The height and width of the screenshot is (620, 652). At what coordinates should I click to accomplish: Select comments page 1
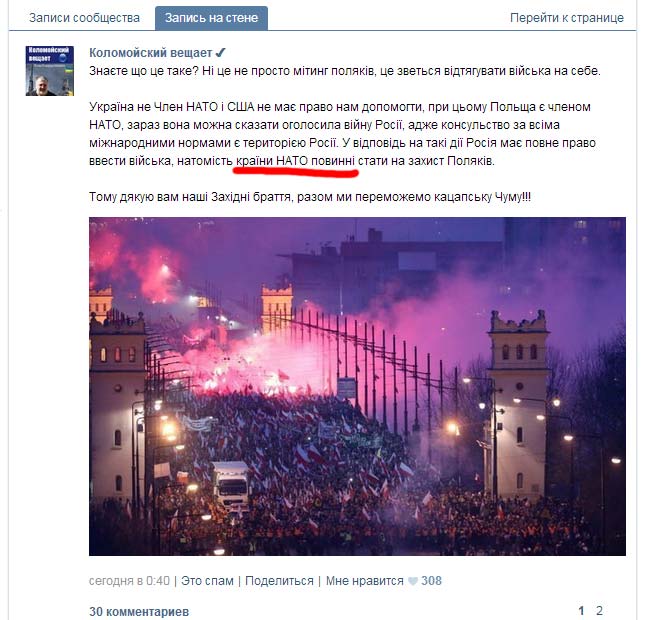581,611
